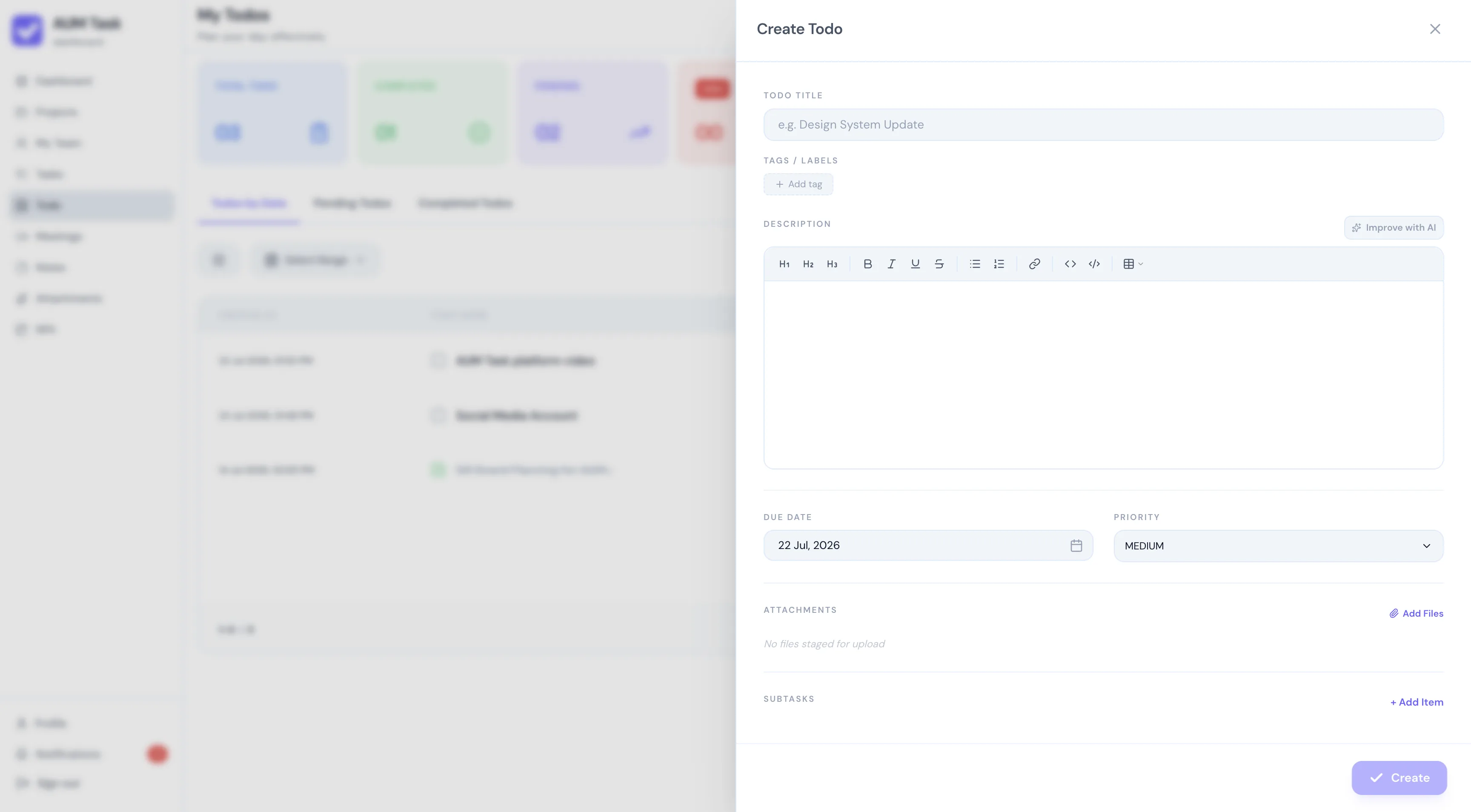The width and height of the screenshot is (1471, 812).
Task: Insert a code block
Action: [x=1094, y=264]
